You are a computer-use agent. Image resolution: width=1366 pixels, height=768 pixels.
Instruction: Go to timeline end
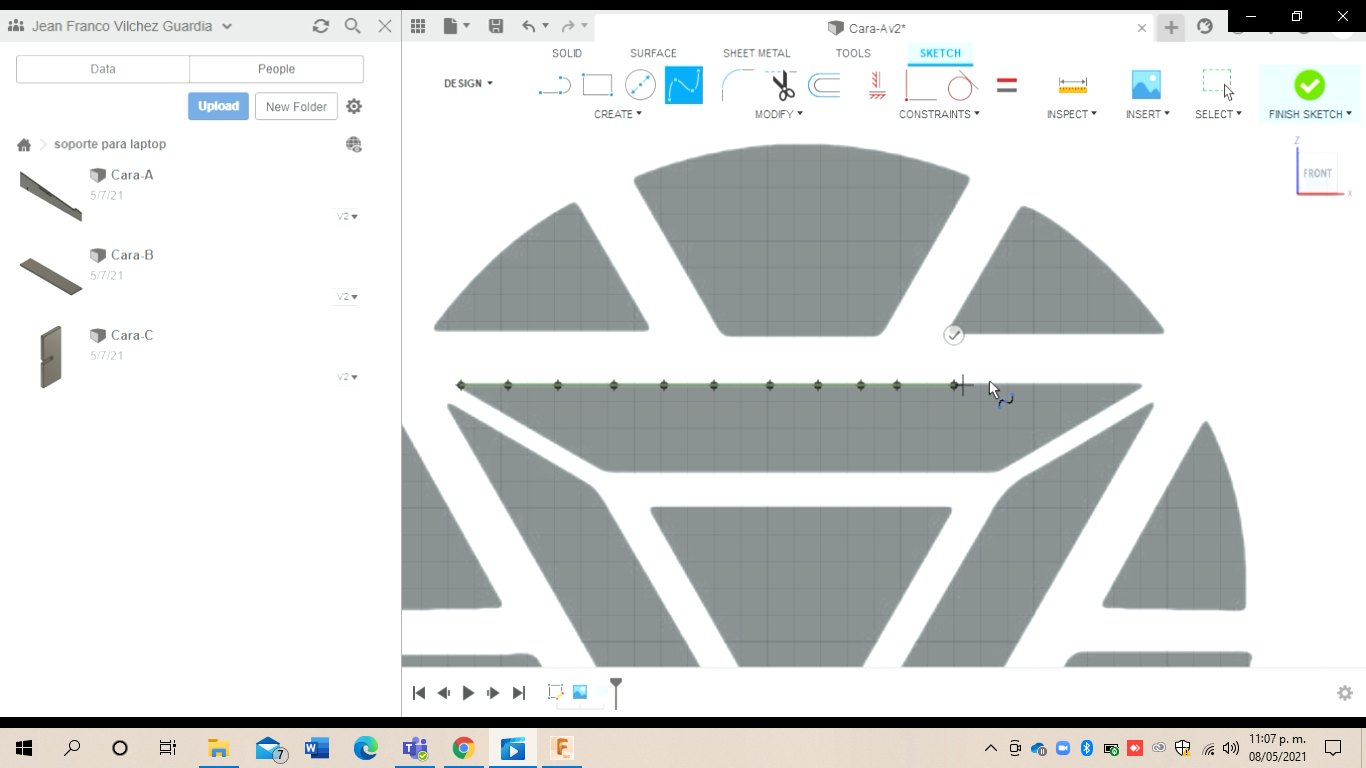tap(518, 693)
